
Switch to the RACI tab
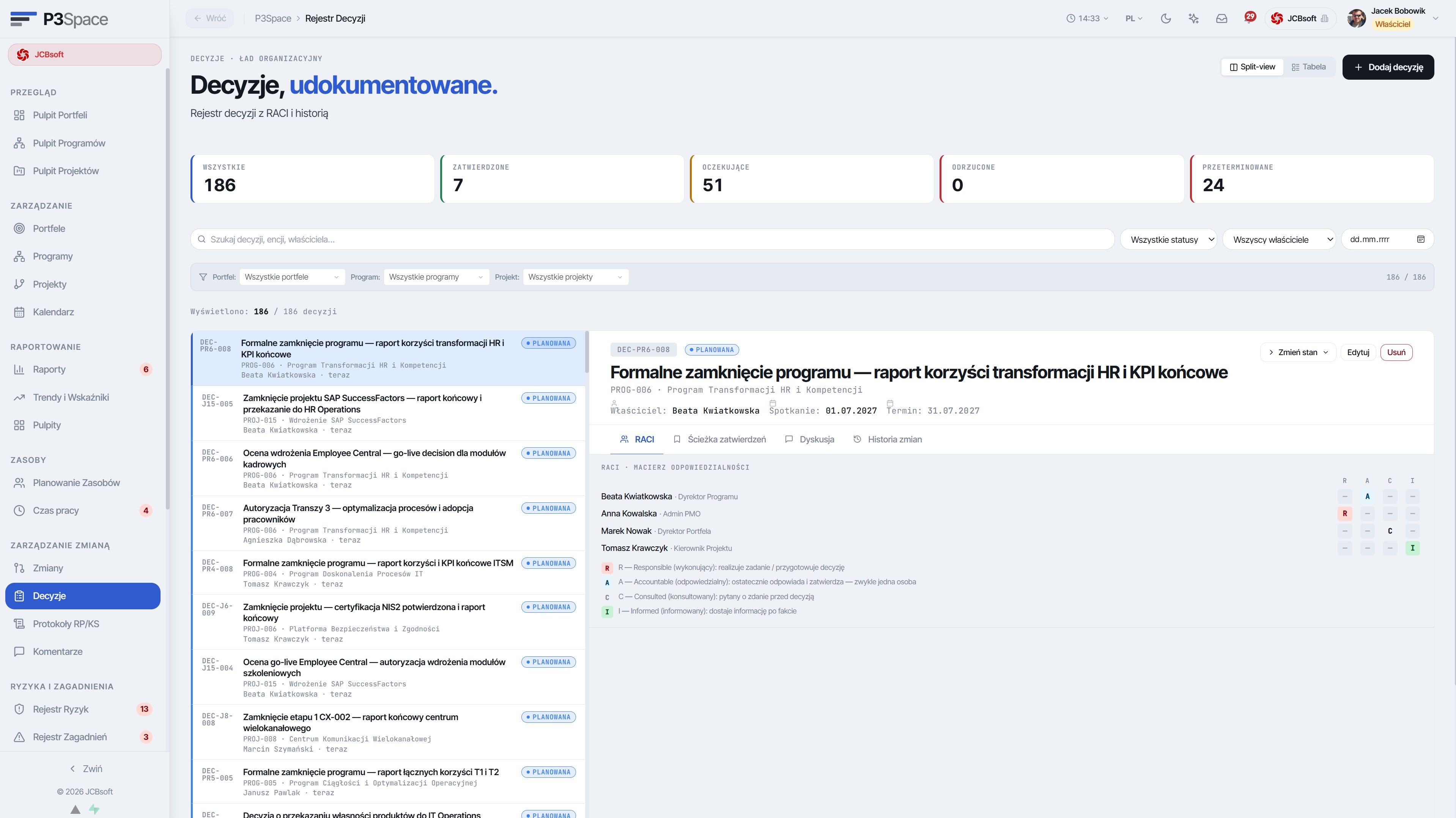click(637, 439)
